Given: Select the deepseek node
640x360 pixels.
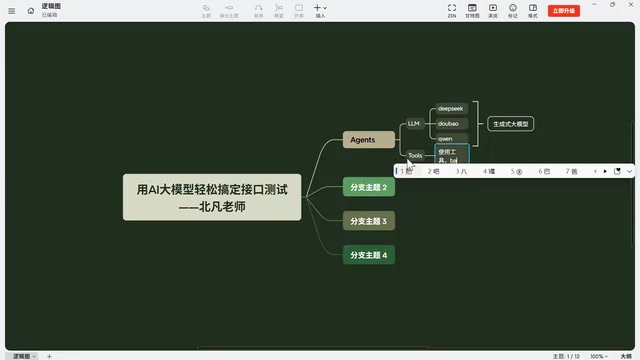Looking at the screenshot, I should point(451,109).
